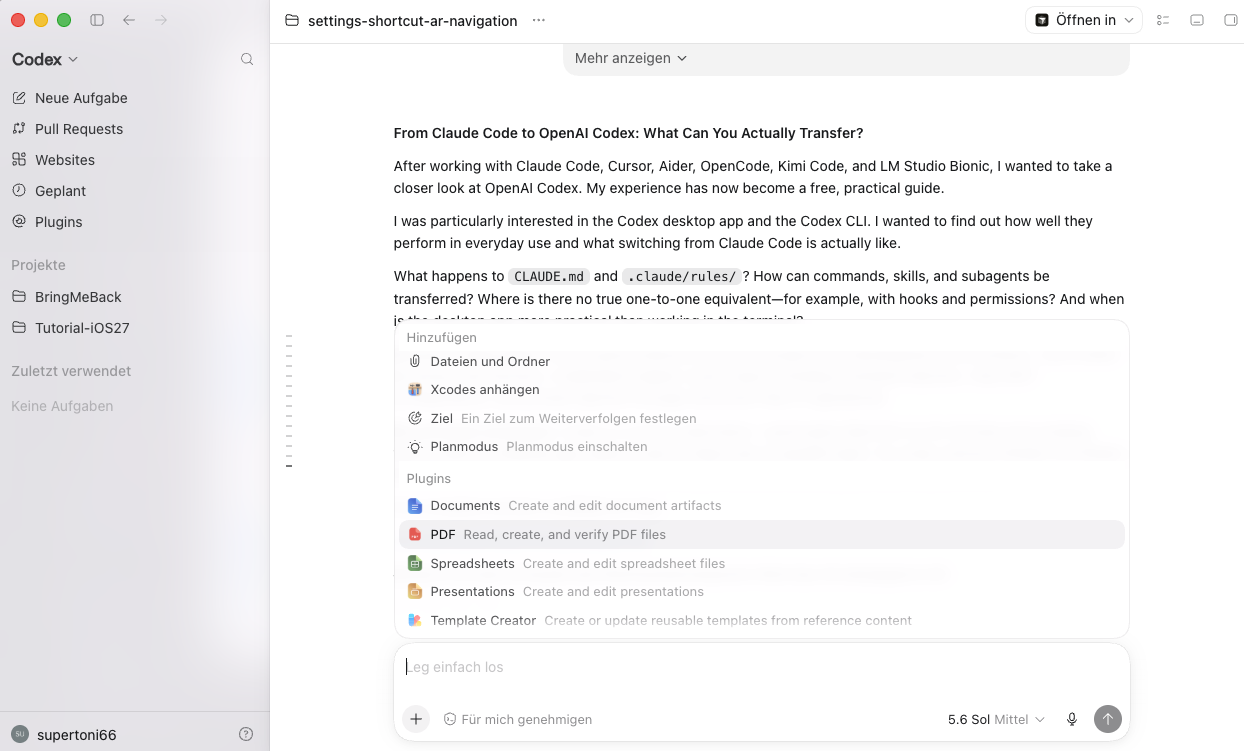Click the CLAUDE.md code text
The width and height of the screenshot is (1244, 751).
pos(549,277)
